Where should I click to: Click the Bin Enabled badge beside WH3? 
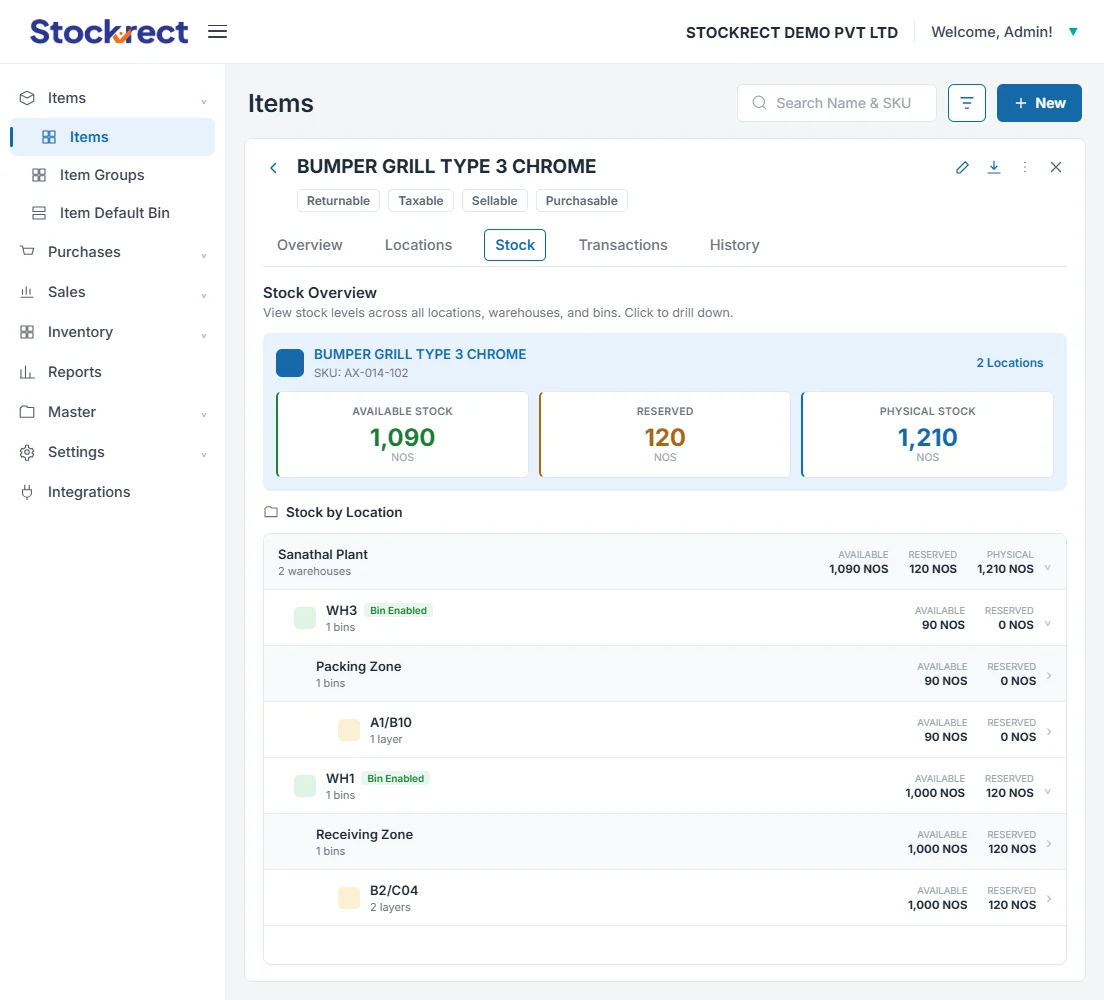pos(399,611)
